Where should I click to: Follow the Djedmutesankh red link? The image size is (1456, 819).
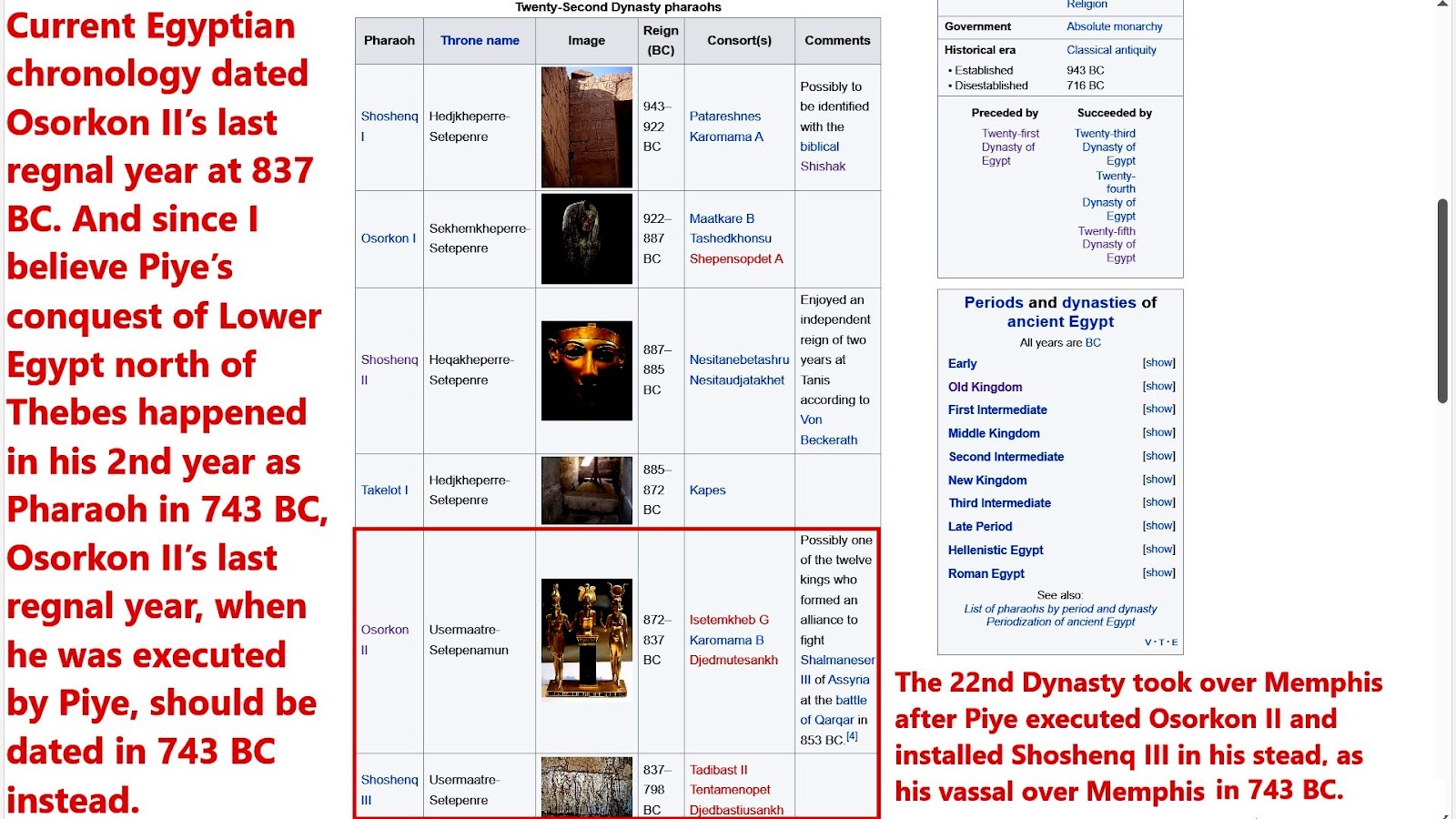click(x=733, y=660)
